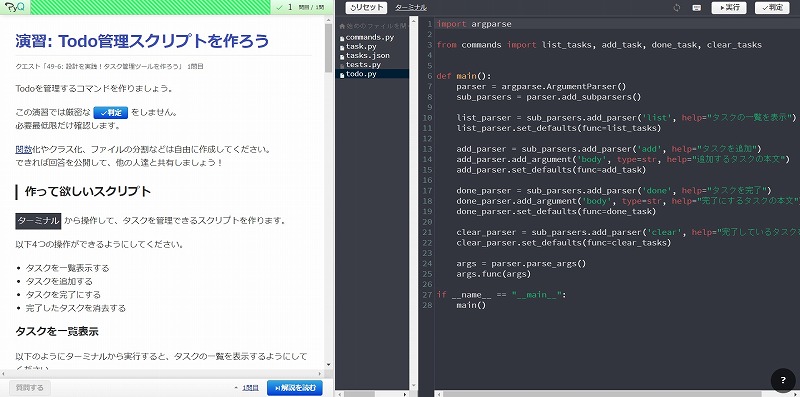This screenshot has height=397, width=800.
Task: Open the 関数 glossary link
Action: [24, 150]
